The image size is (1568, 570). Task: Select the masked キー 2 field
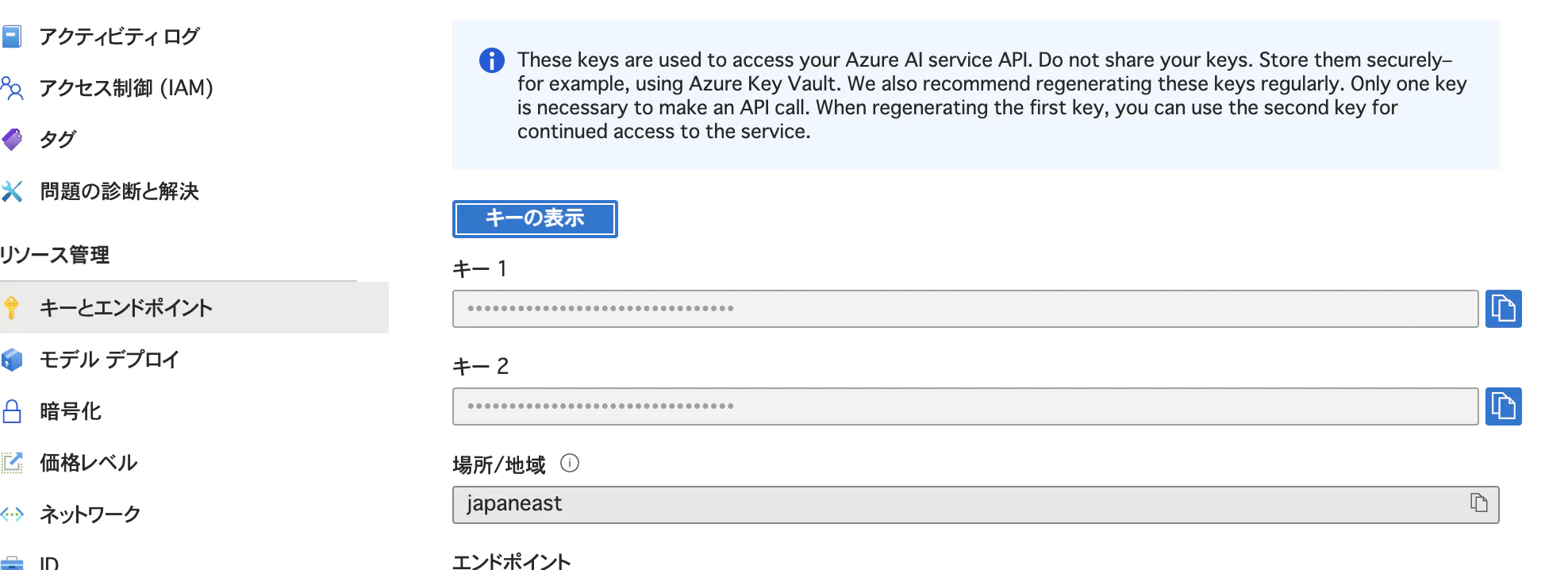tap(964, 406)
